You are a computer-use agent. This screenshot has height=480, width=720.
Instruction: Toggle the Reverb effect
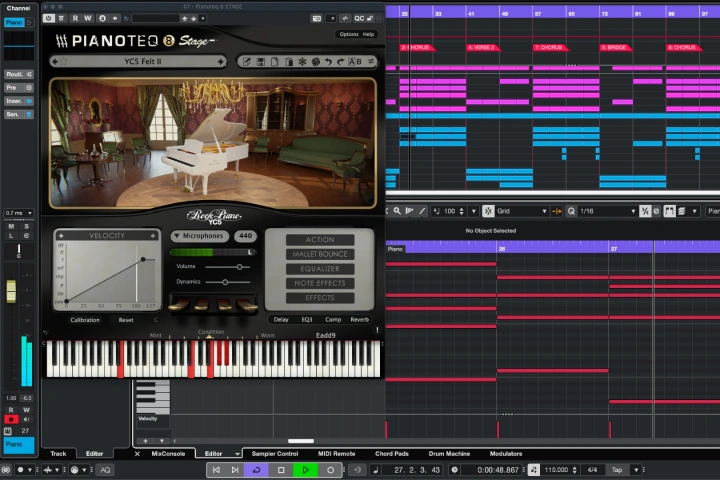click(x=360, y=320)
